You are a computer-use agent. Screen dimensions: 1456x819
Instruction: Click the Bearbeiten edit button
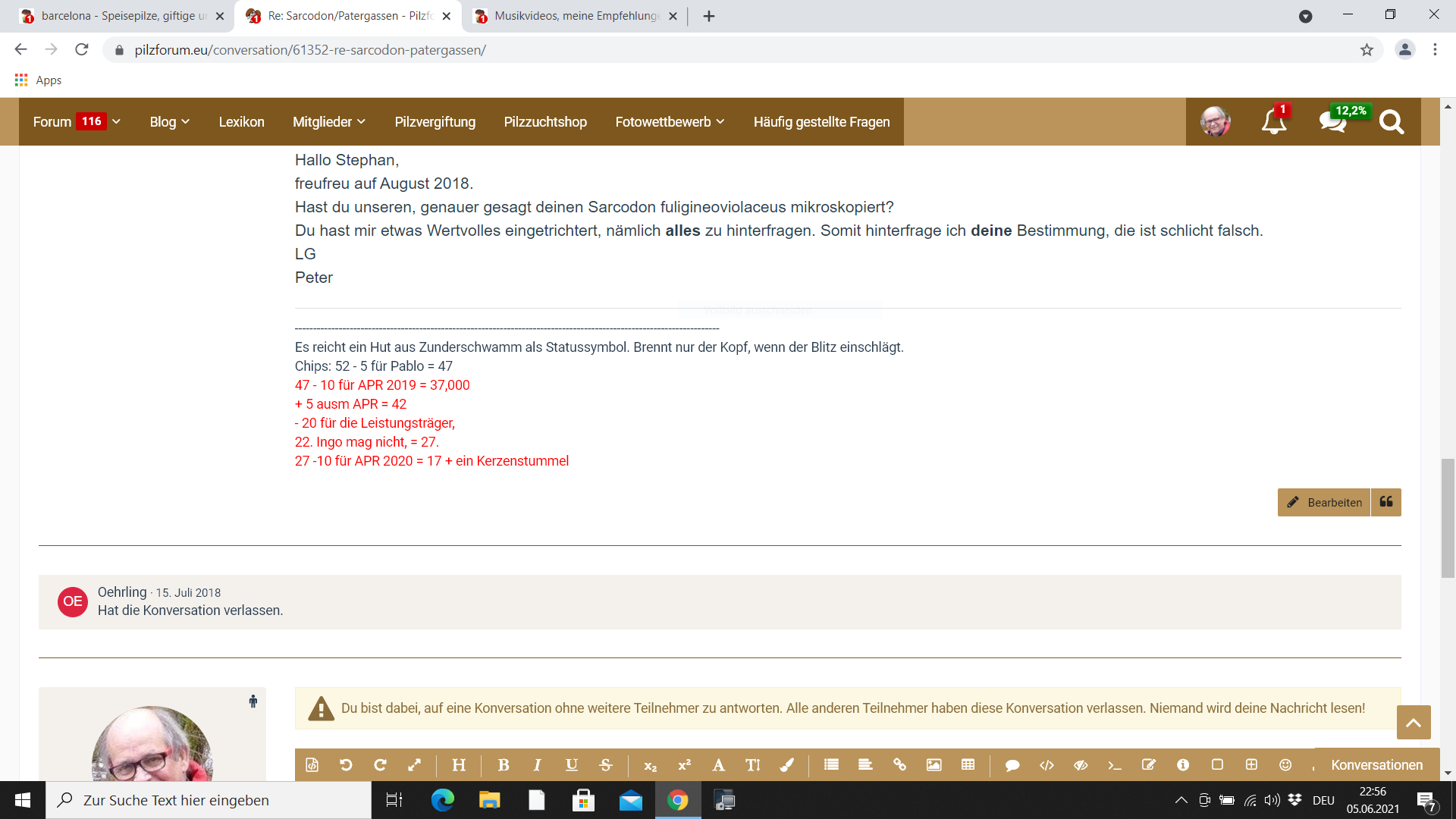point(1324,502)
